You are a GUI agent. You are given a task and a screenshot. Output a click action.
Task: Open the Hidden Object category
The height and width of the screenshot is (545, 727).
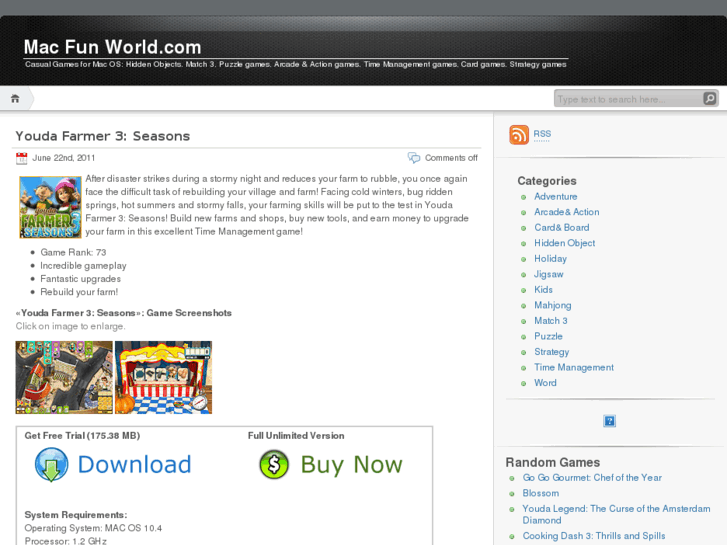click(564, 243)
